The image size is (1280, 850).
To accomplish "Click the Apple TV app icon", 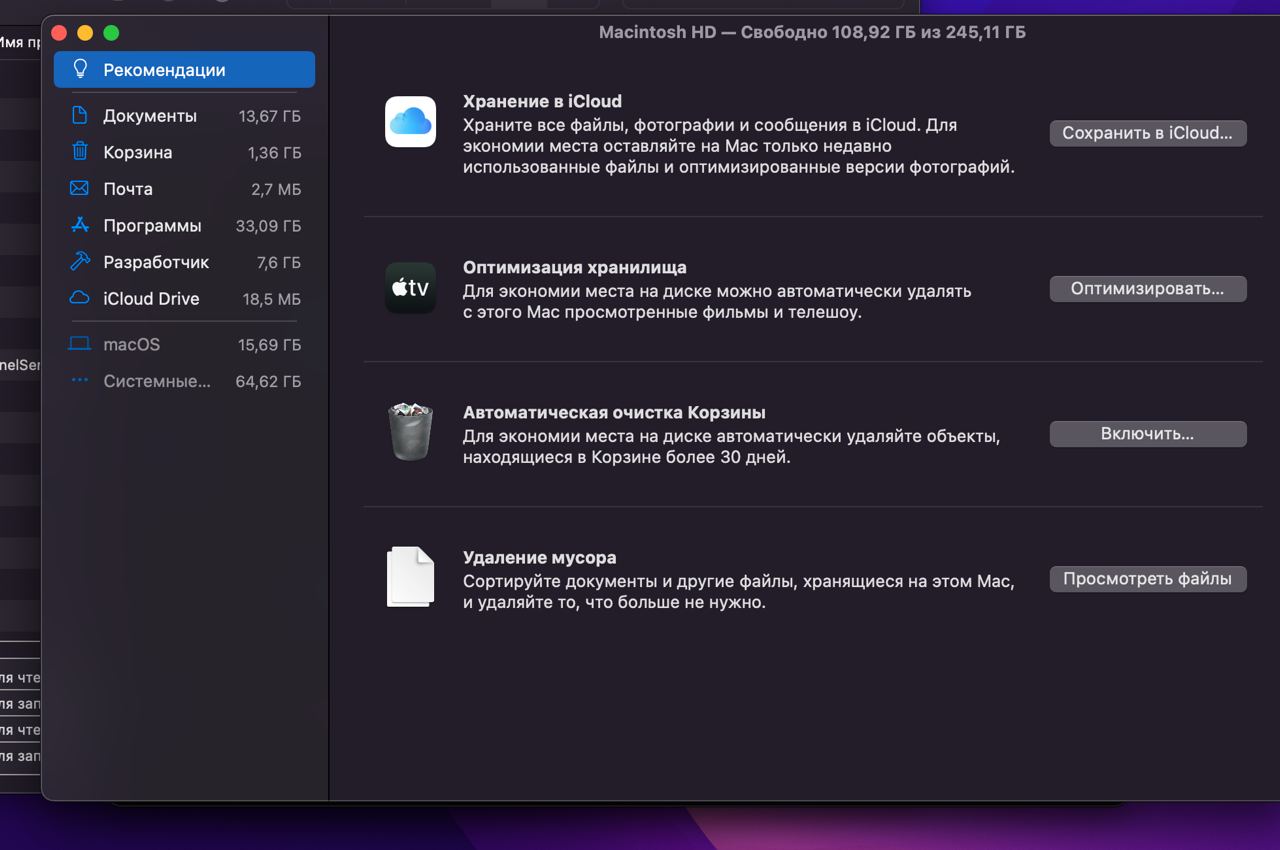I will click(x=410, y=288).
